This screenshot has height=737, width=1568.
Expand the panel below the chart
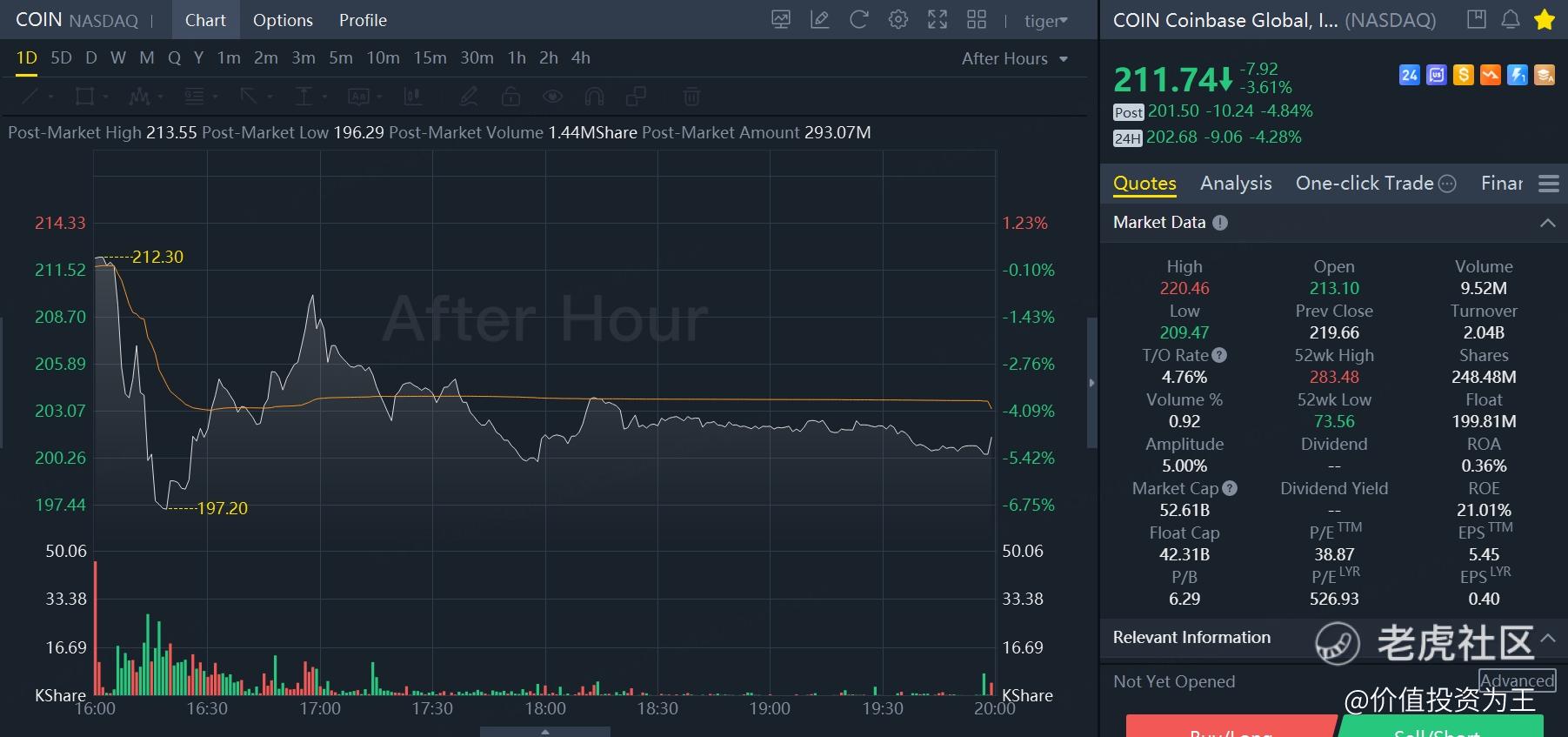point(545,732)
